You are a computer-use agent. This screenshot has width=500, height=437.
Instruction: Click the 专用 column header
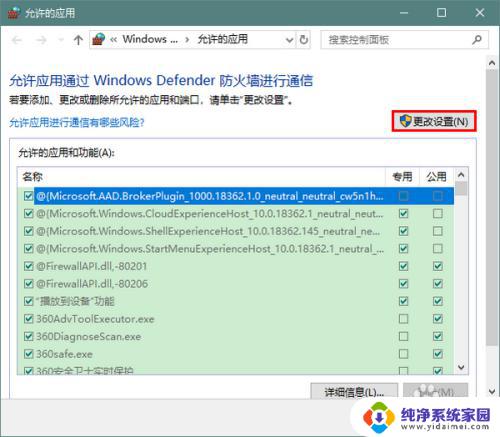click(x=403, y=177)
